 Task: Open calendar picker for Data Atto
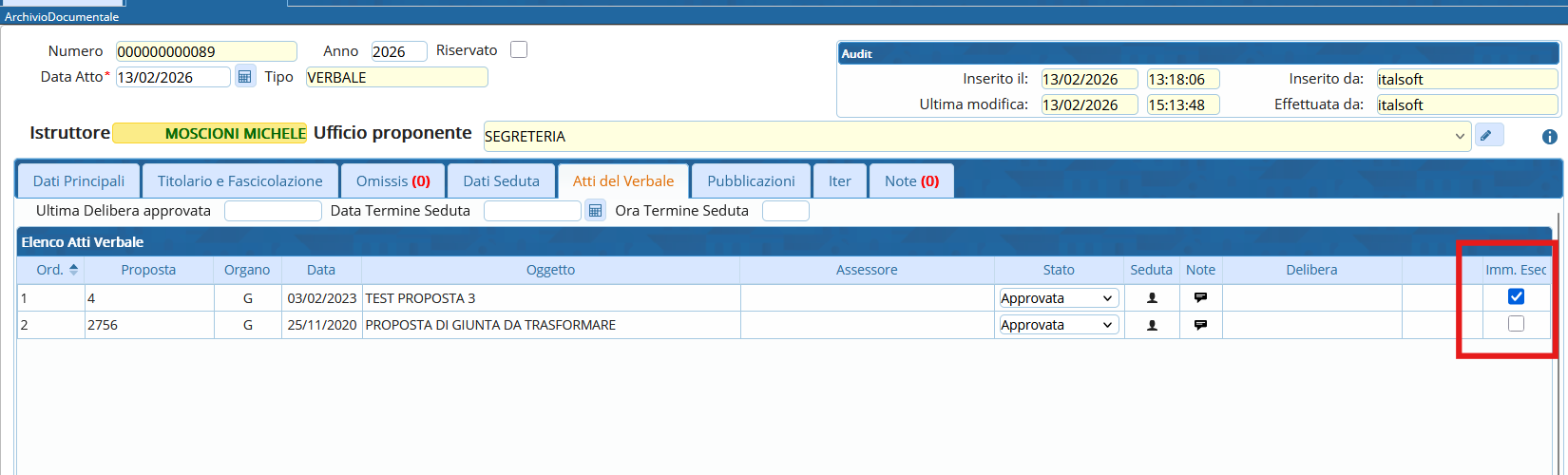244,77
